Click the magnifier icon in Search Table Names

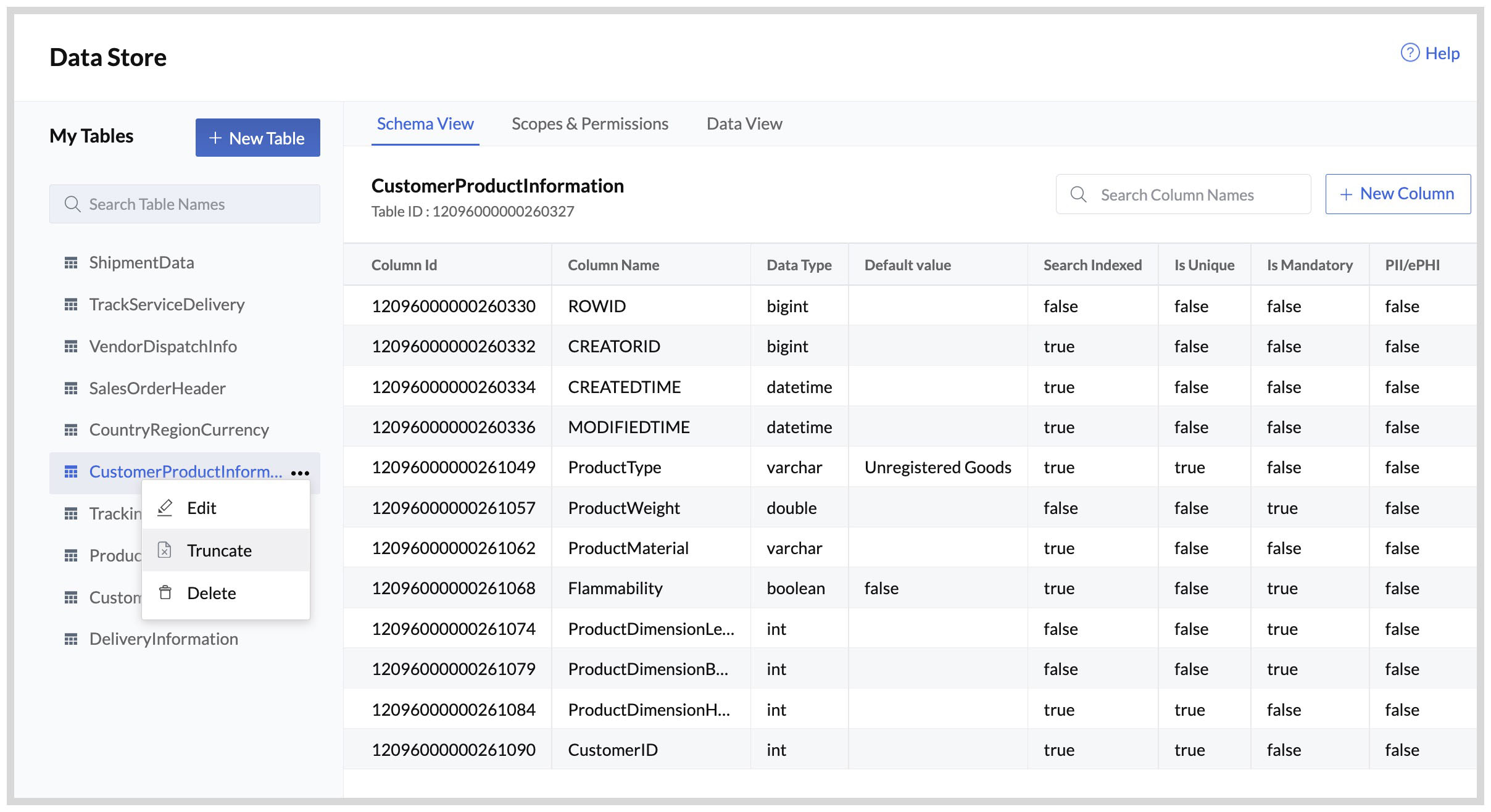(x=72, y=204)
